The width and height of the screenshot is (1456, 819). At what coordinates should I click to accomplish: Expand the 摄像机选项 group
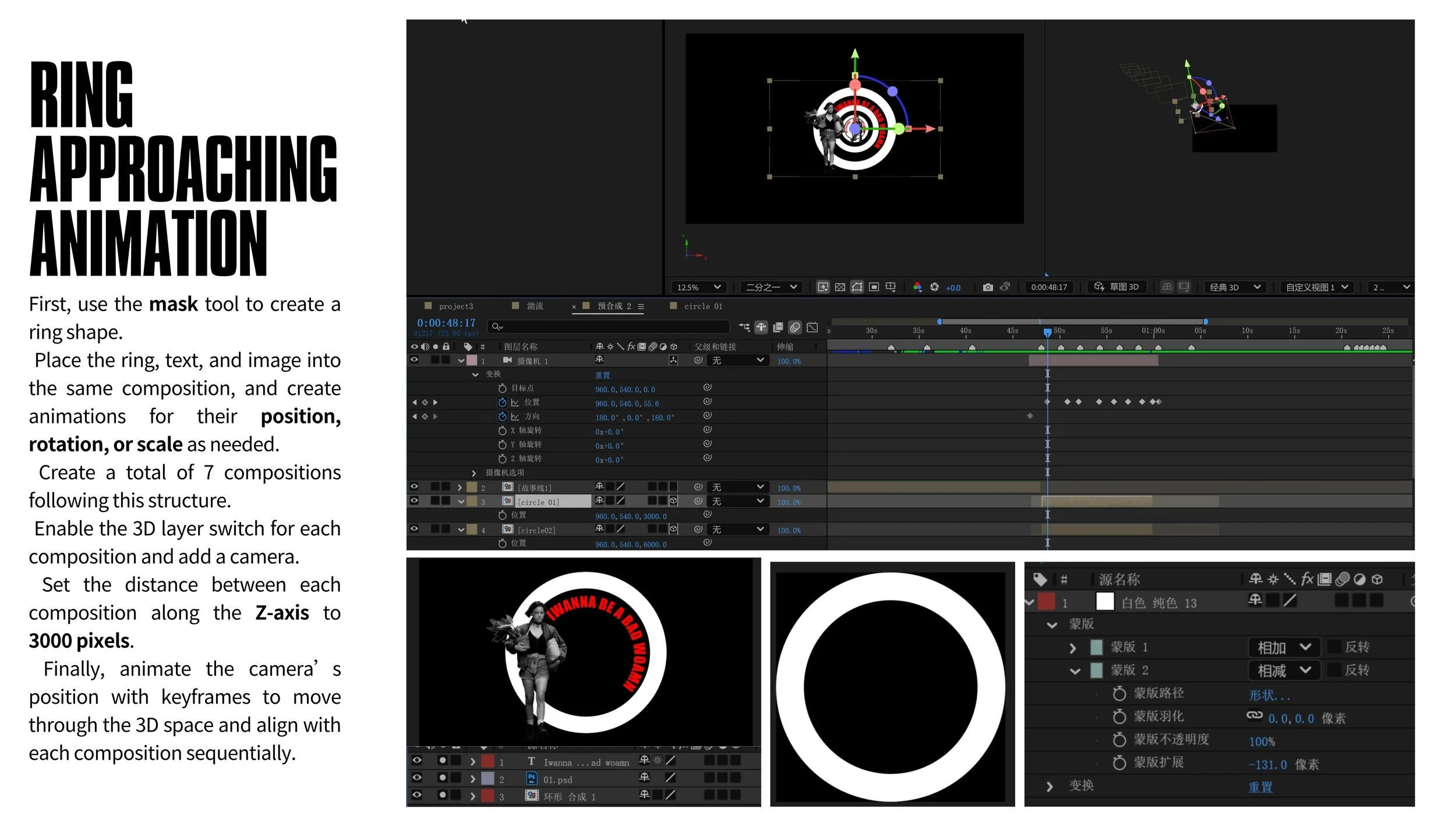473,473
